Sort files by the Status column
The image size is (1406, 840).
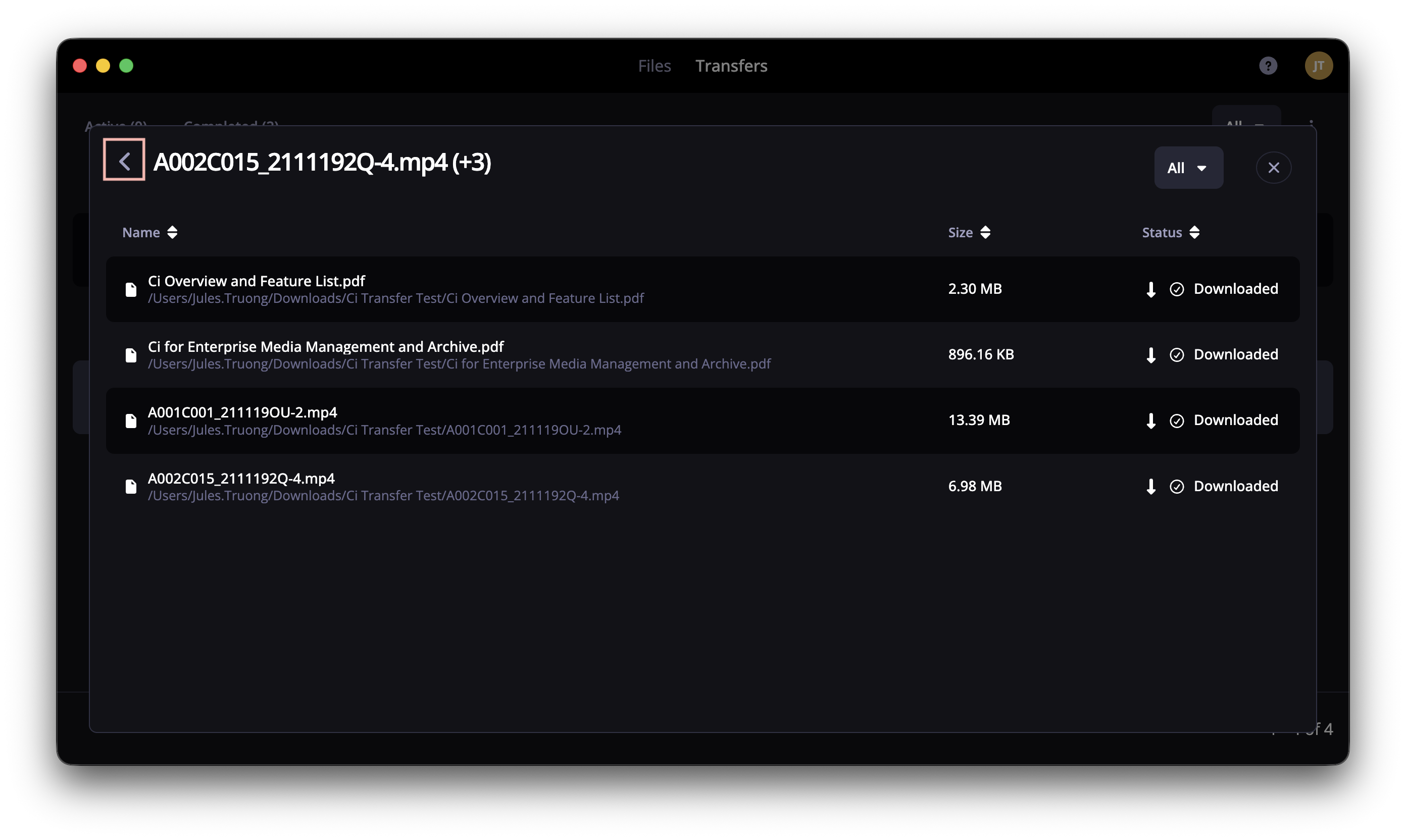pyautogui.click(x=1171, y=233)
